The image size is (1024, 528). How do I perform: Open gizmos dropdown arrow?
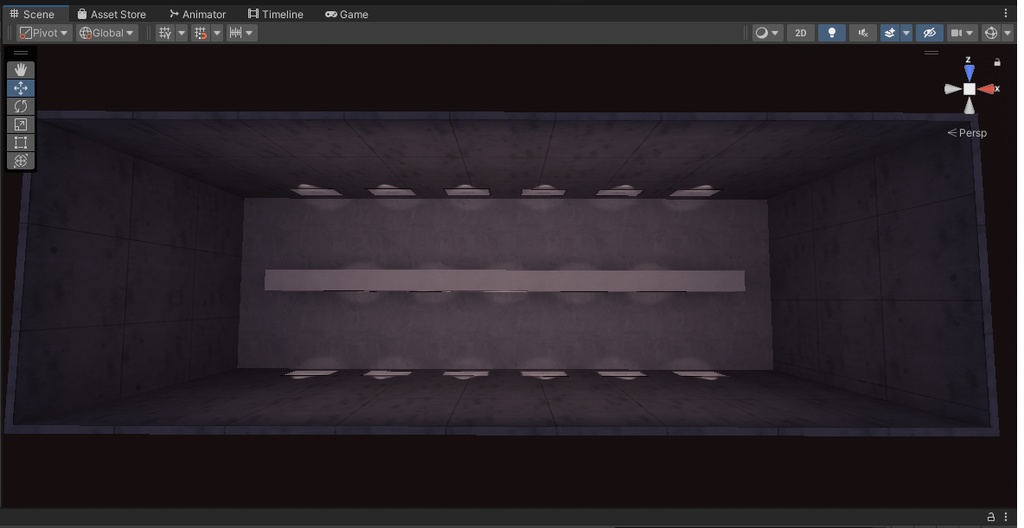coord(1007,33)
